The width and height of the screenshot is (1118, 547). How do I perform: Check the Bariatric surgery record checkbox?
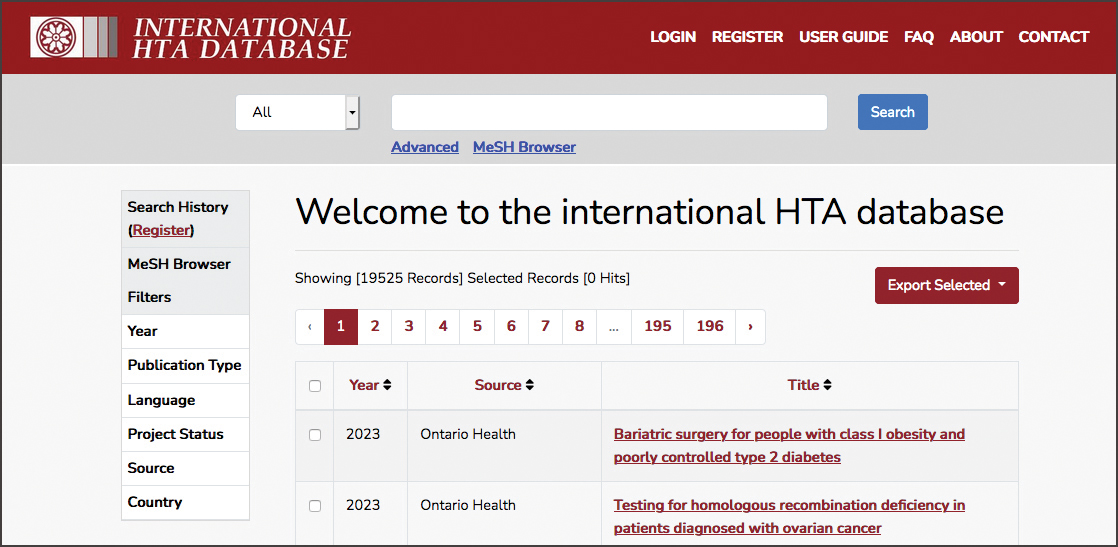click(315, 435)
